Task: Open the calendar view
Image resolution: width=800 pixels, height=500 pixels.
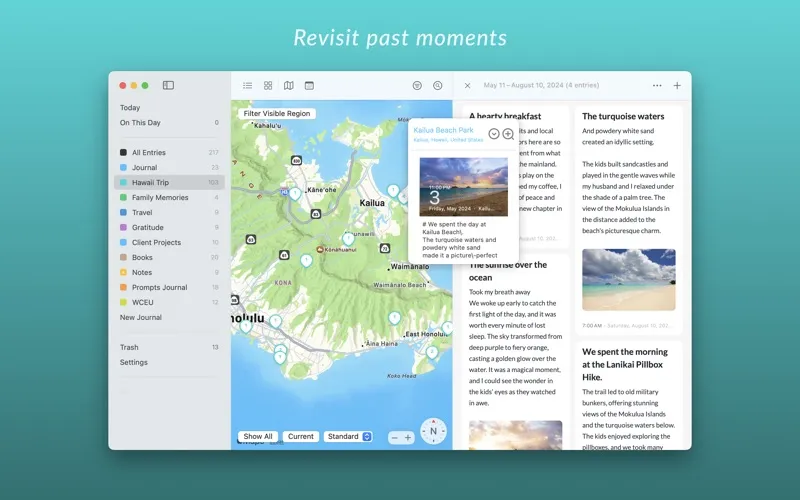Action: tap(309, 86)
